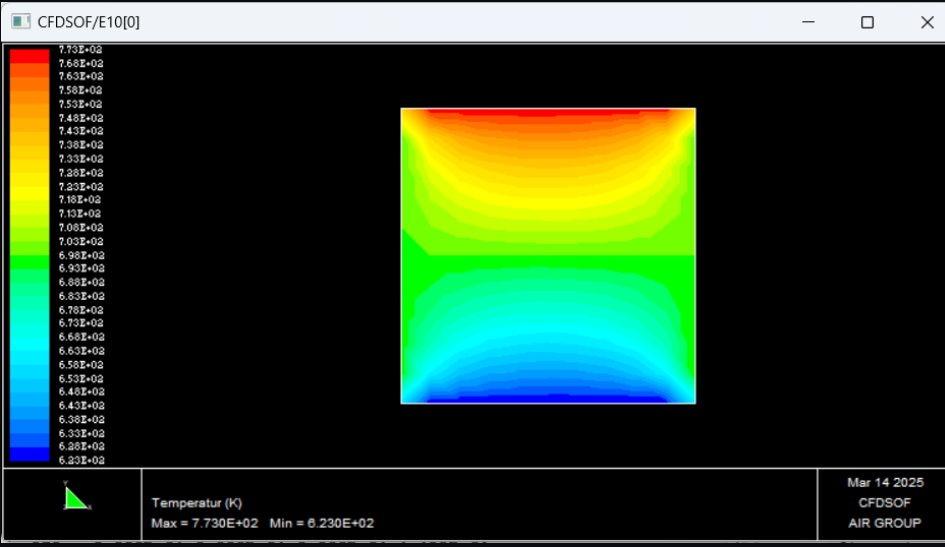Click the Max = 7.730E+02 readout
Screen dimensions: 945x547
(x=205, y=524)
